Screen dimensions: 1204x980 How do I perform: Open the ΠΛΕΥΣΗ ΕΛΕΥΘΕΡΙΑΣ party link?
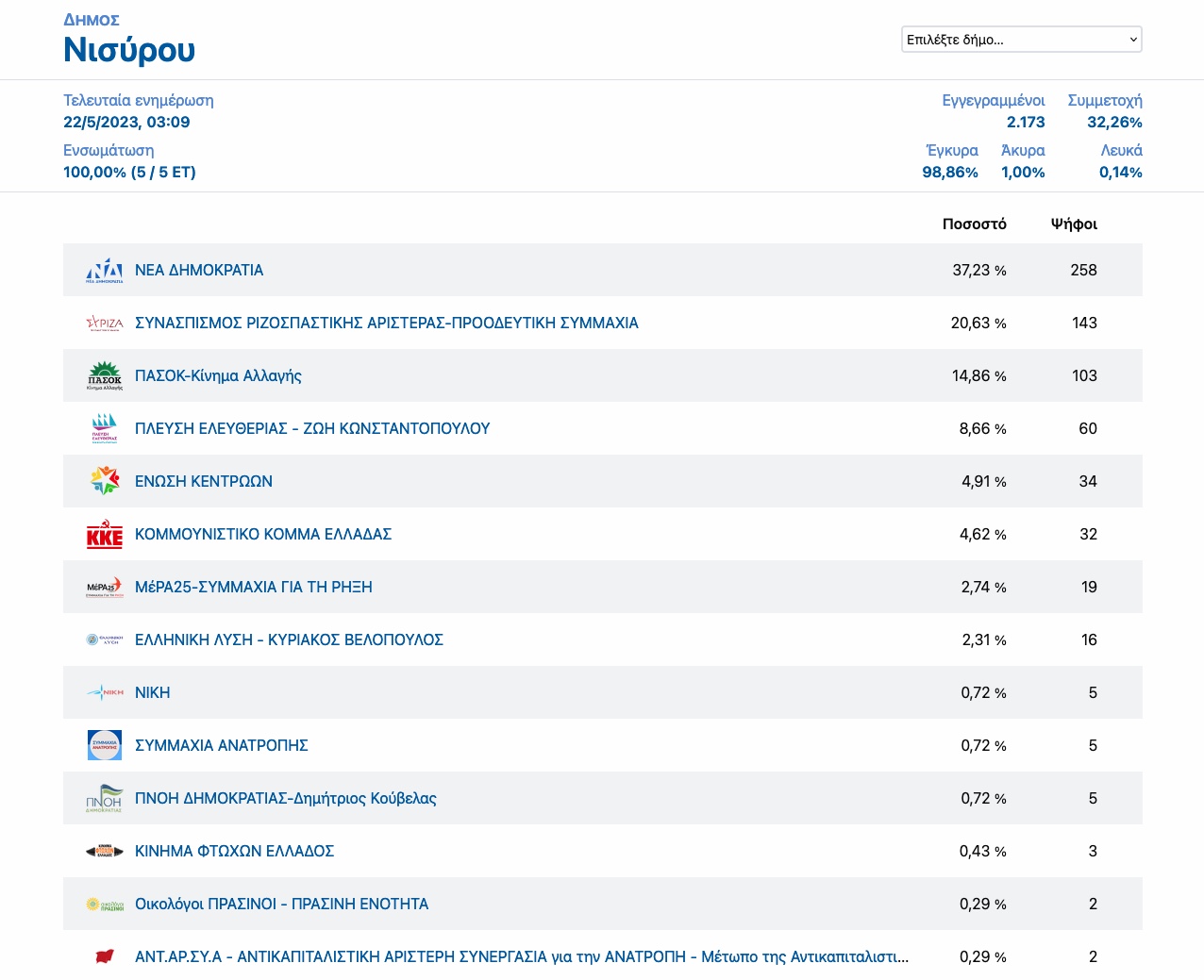click(x=312, y=428)
